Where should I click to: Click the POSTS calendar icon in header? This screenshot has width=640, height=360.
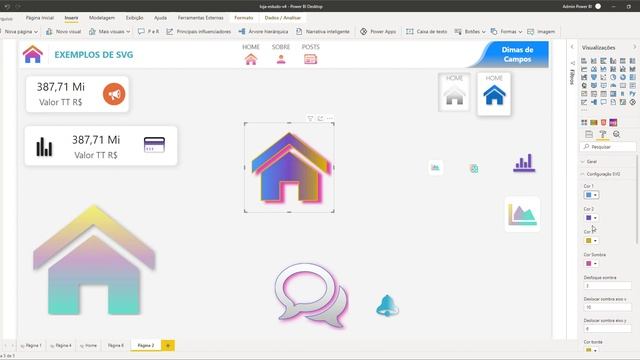(310, 60)
